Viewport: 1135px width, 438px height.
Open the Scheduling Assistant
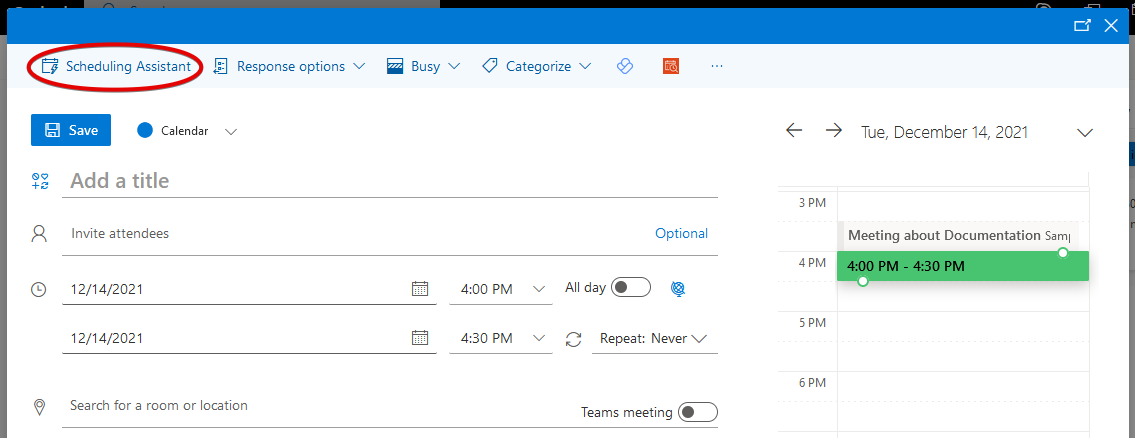(116, 66)
